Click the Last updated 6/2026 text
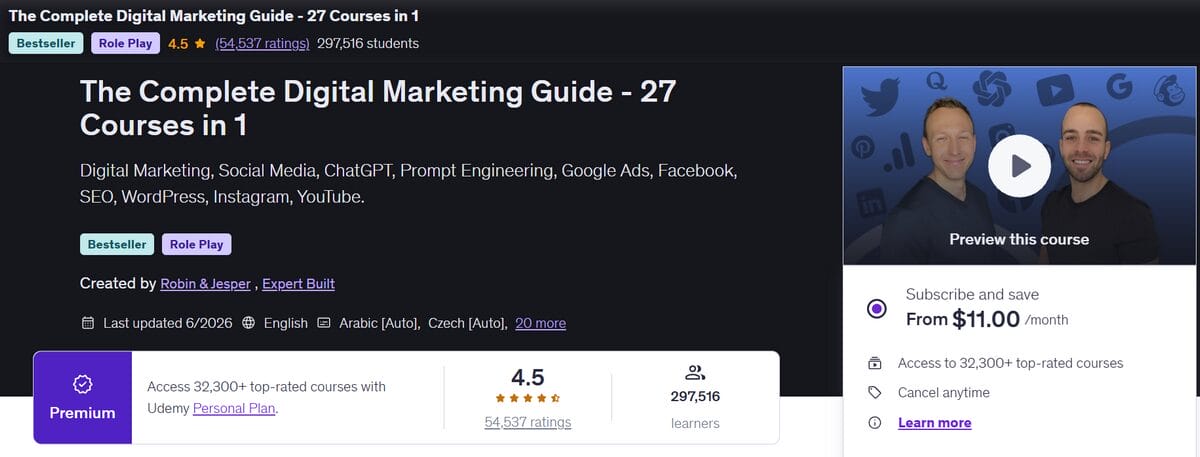Screen dimensions: 1200x457 pos(168,323)
